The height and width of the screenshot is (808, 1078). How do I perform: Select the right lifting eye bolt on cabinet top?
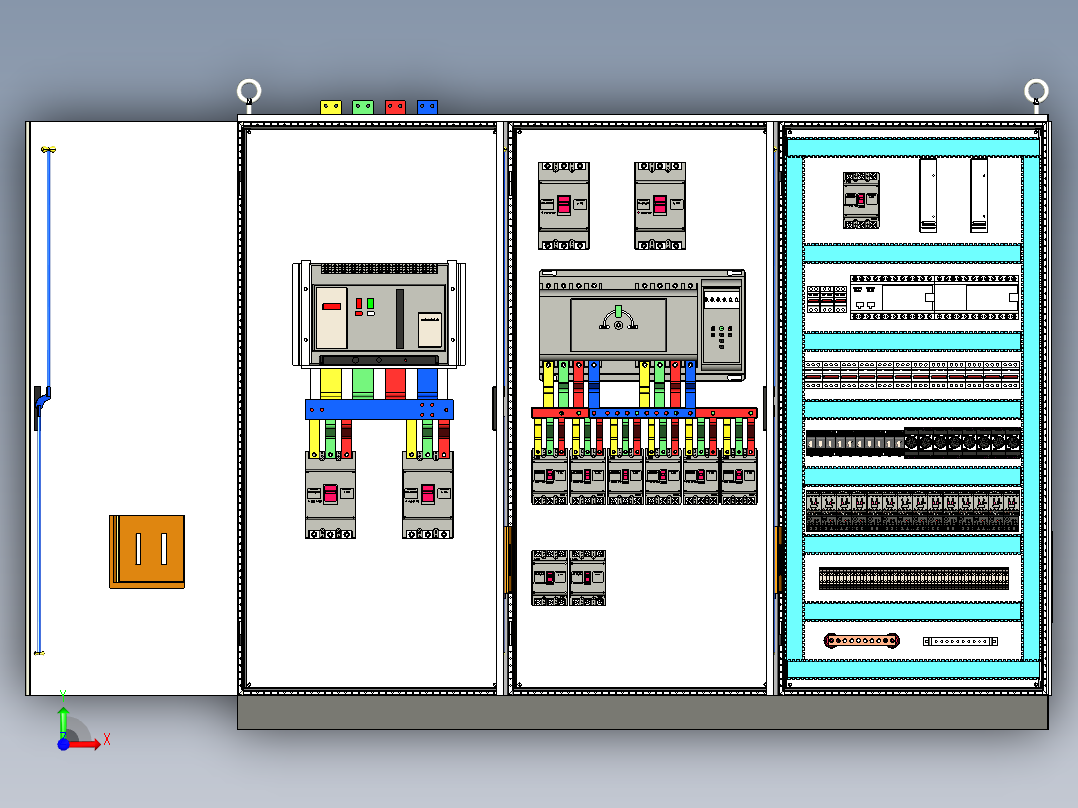(1036, 94)
